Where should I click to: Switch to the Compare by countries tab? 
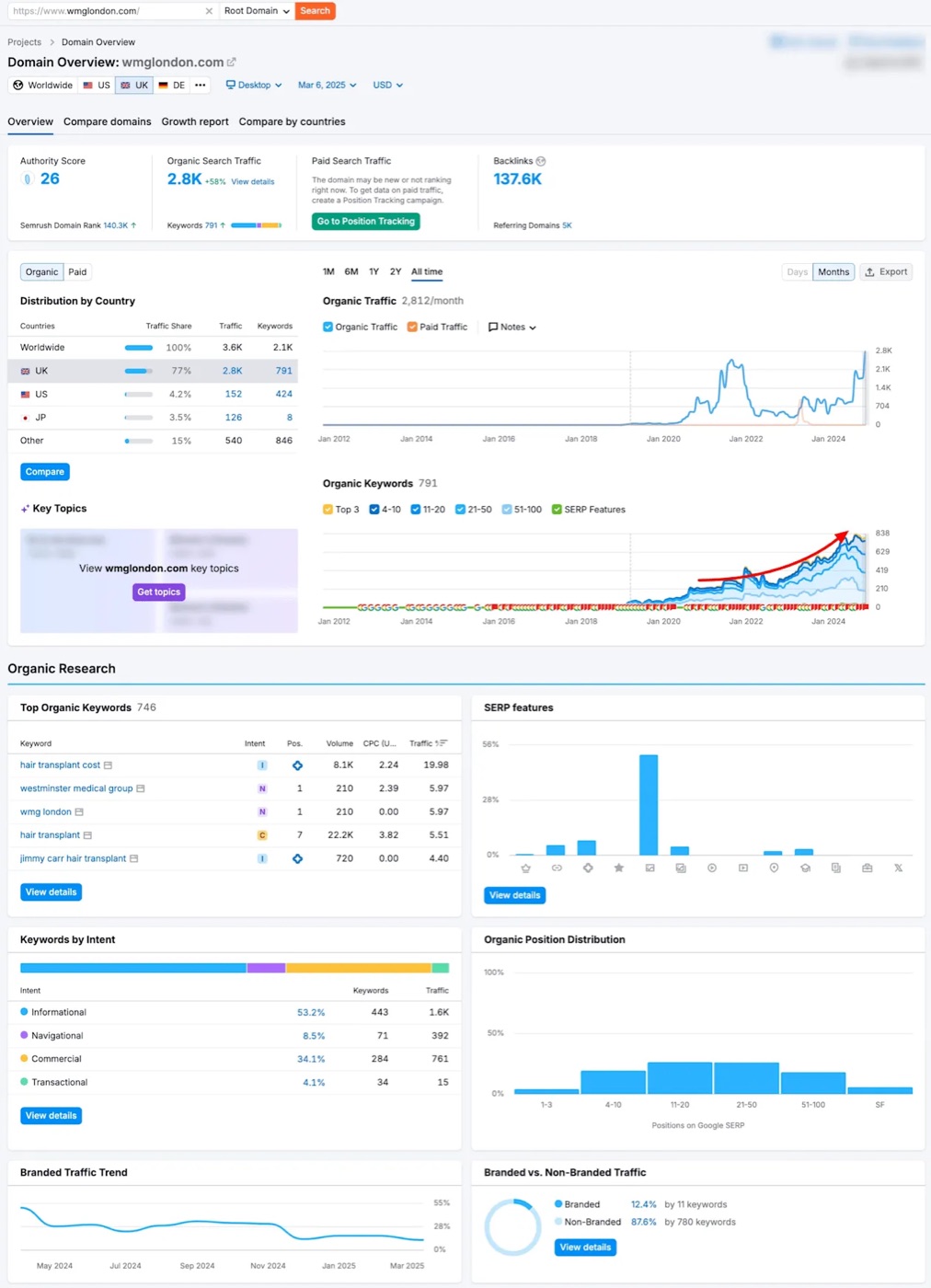(x=292, y=121)
